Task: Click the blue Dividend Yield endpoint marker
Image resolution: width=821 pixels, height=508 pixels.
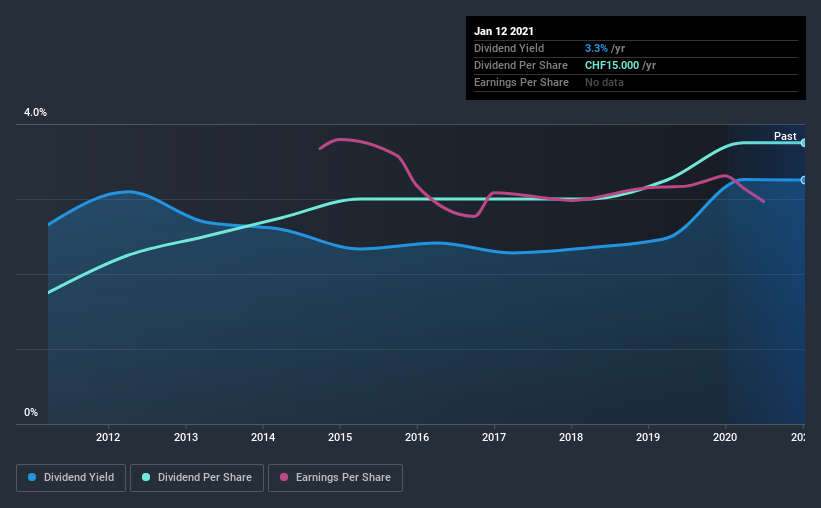Action: [804, 180]
